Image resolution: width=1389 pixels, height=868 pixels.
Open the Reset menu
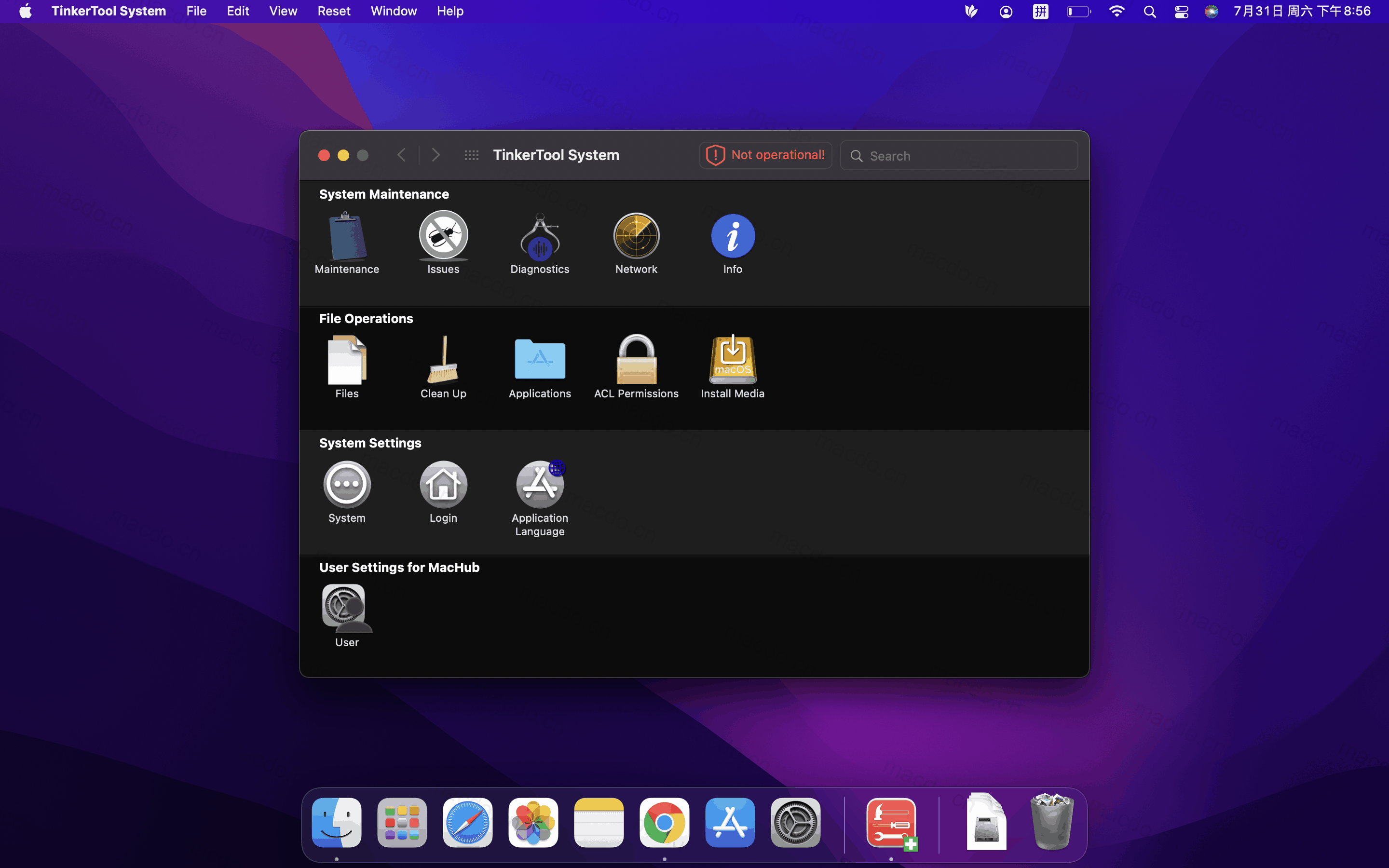tap(333, 11)
